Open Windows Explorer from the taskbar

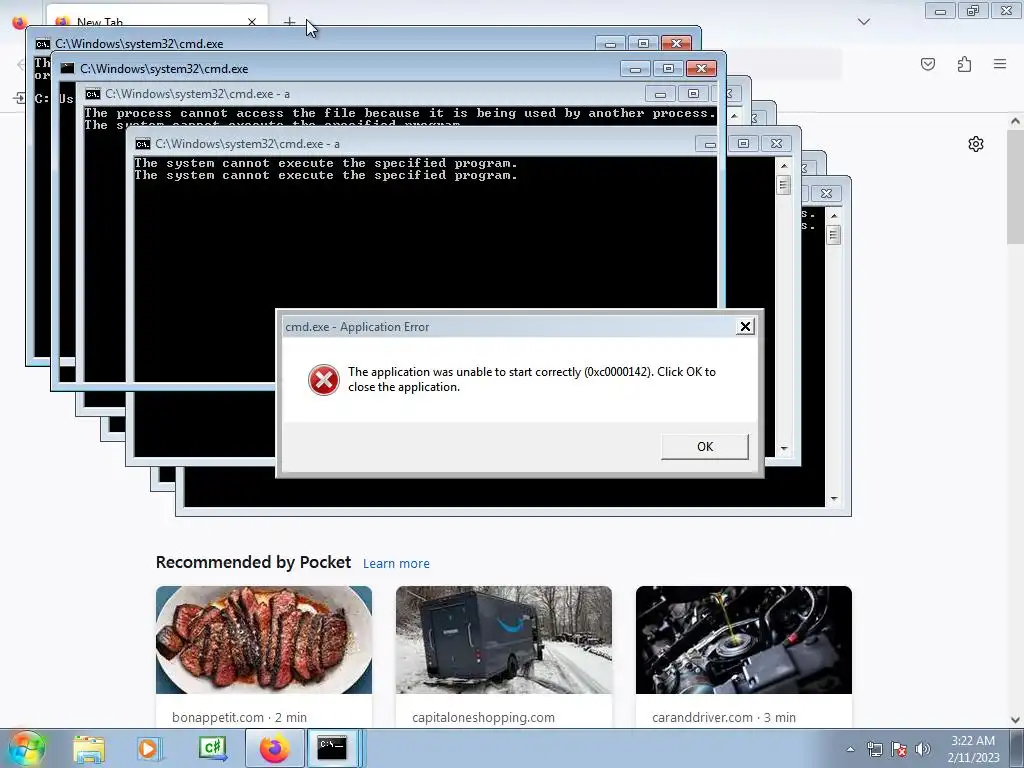89,748
